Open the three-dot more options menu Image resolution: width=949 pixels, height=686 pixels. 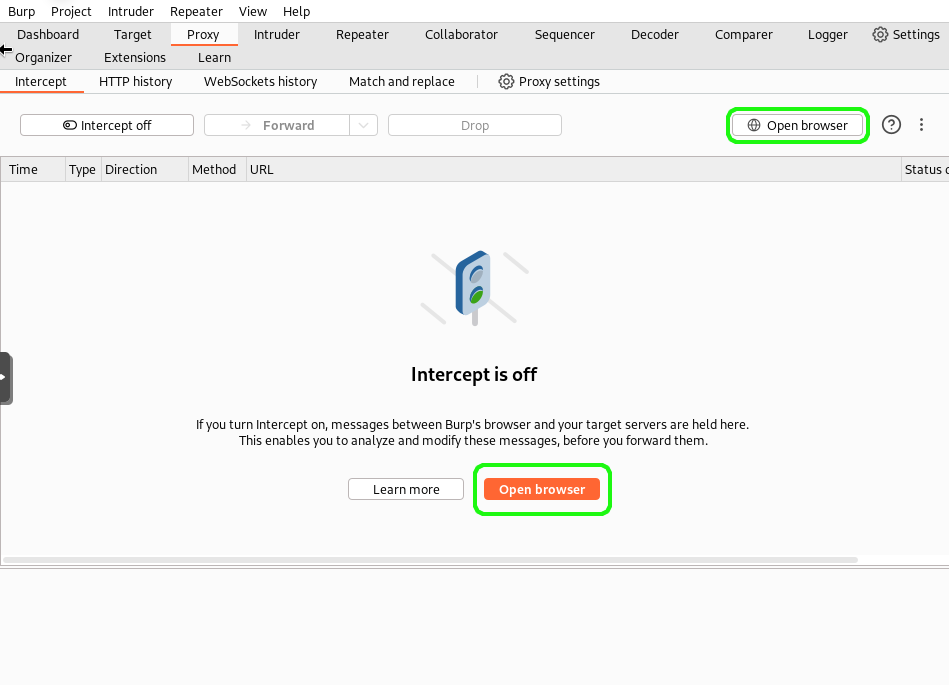click(921, 125)
